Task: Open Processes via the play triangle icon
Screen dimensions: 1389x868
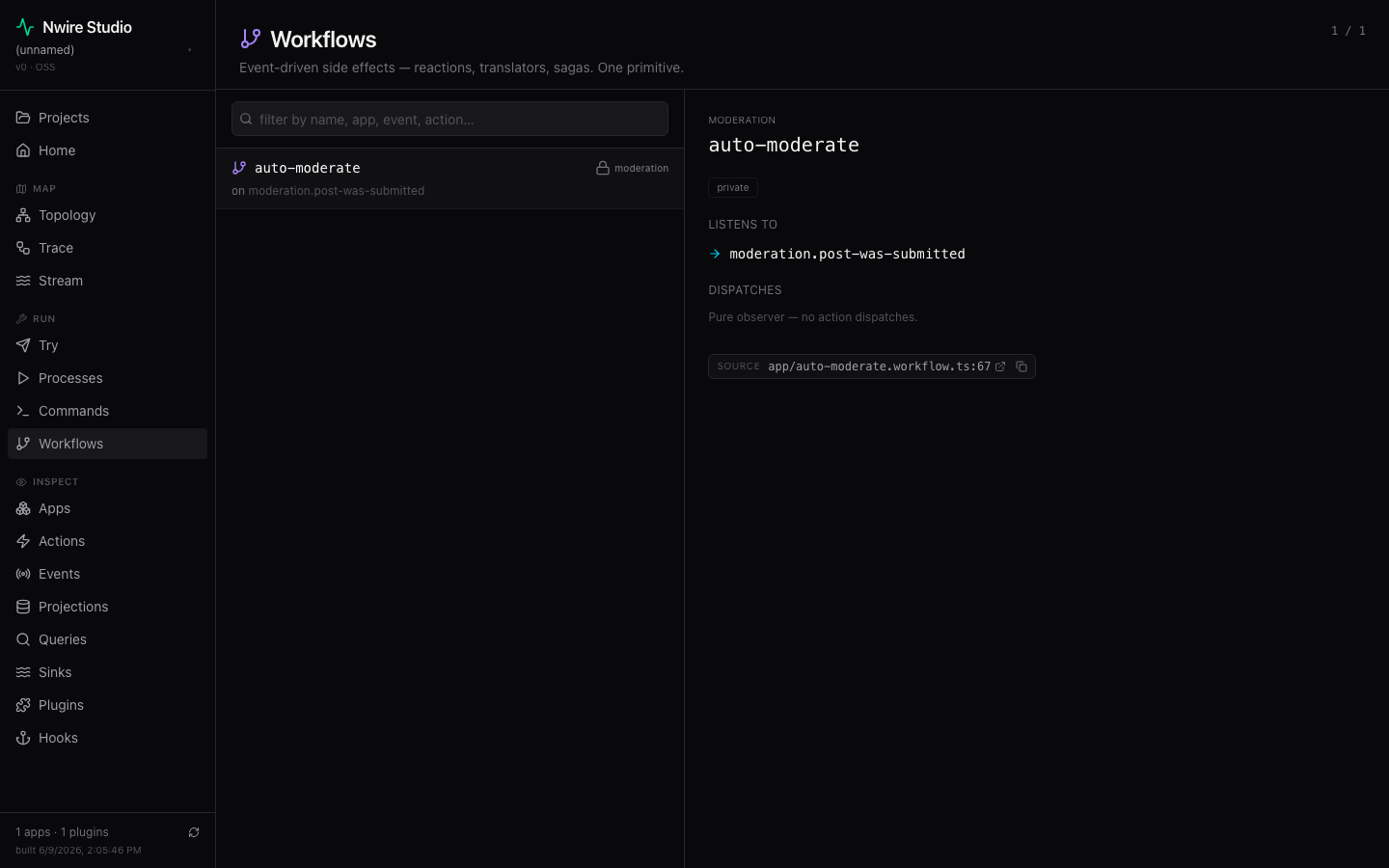Action: point(23,378)
